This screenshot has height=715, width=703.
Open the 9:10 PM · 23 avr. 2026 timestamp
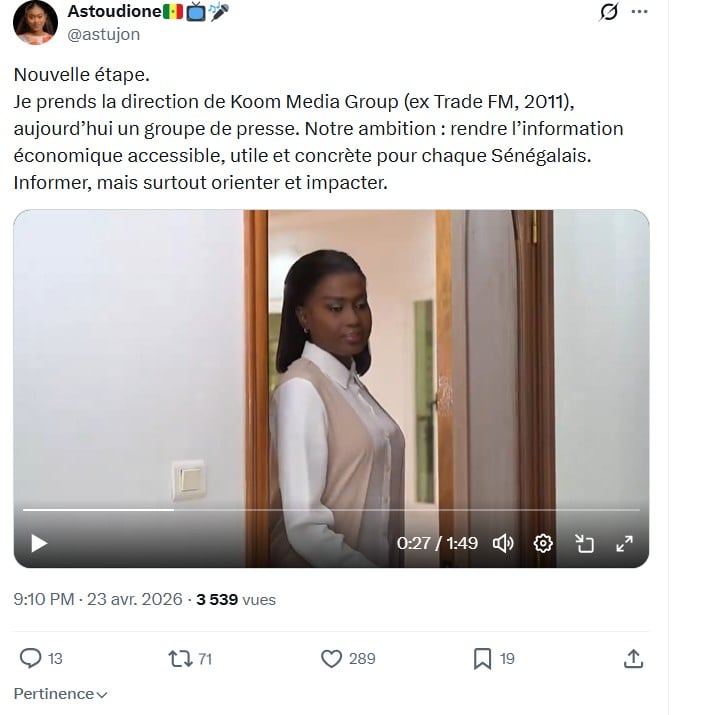(98, 599)
